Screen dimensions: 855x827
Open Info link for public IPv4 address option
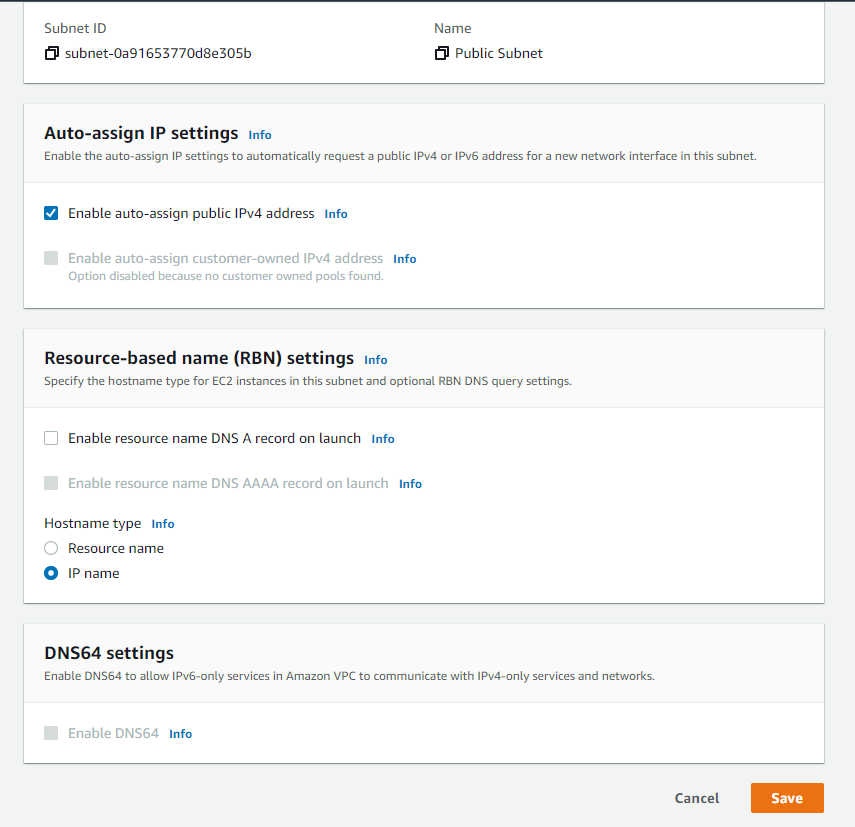pos(336,214)
